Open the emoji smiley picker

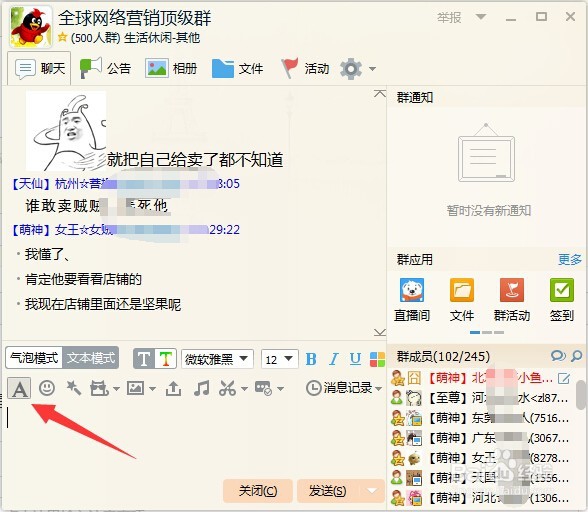(47, 388)
